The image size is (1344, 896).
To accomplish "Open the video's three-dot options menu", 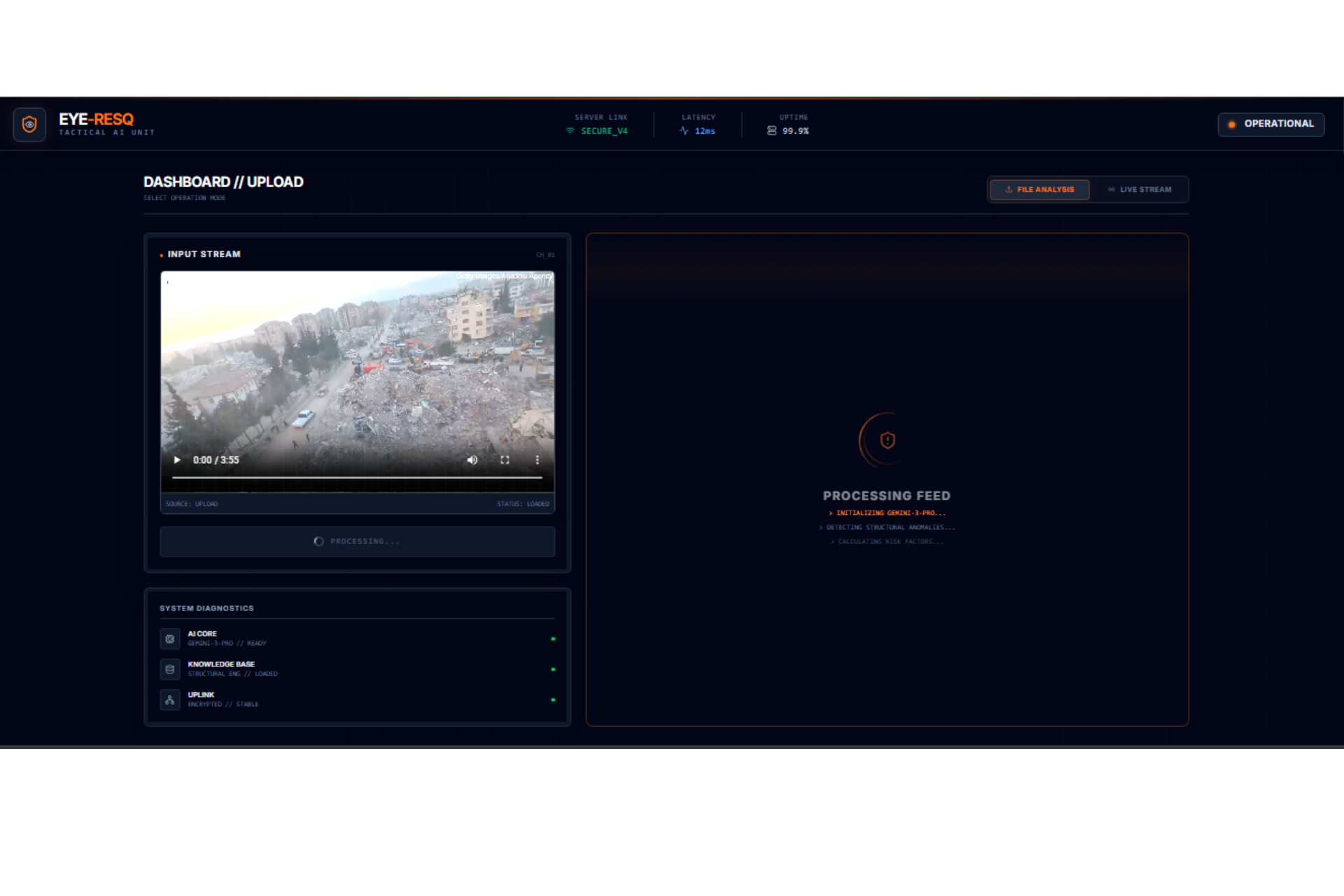I will click(537, 460).
